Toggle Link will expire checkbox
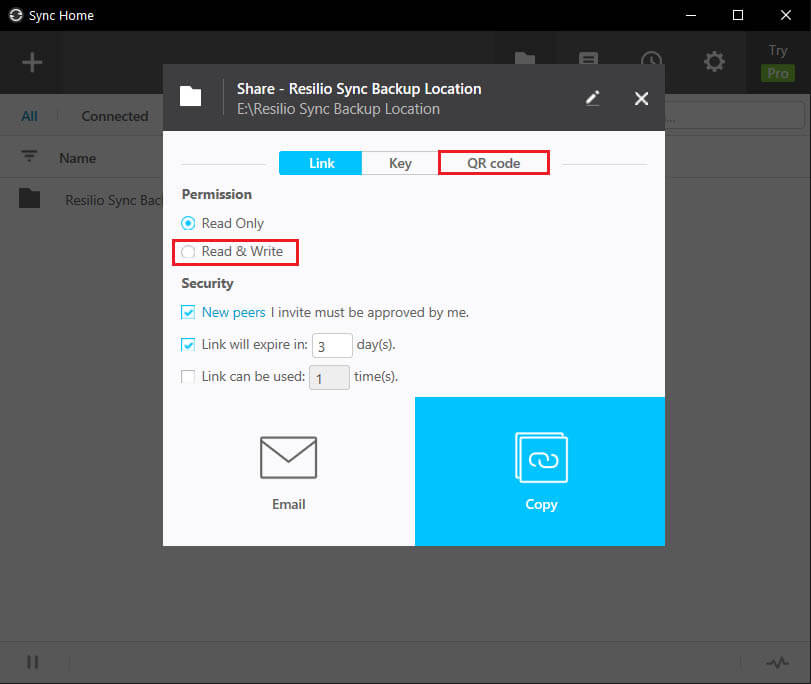Screen dimensions: 811x684 [188, 345]
